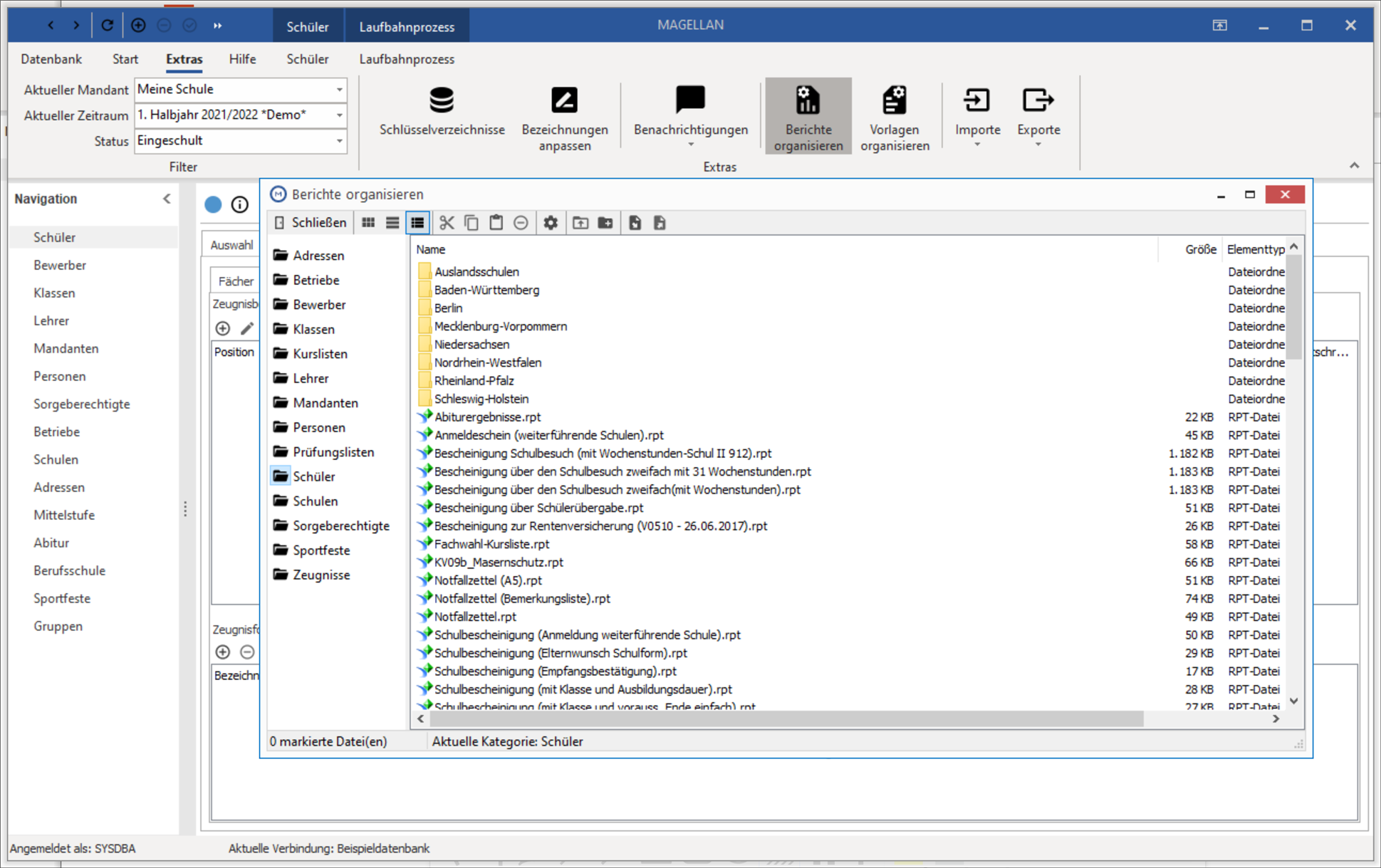Select Klassen in Navigation panel
Viewport: 1381px width, 868px height.
pyautogui.click(x=54, y=293)
